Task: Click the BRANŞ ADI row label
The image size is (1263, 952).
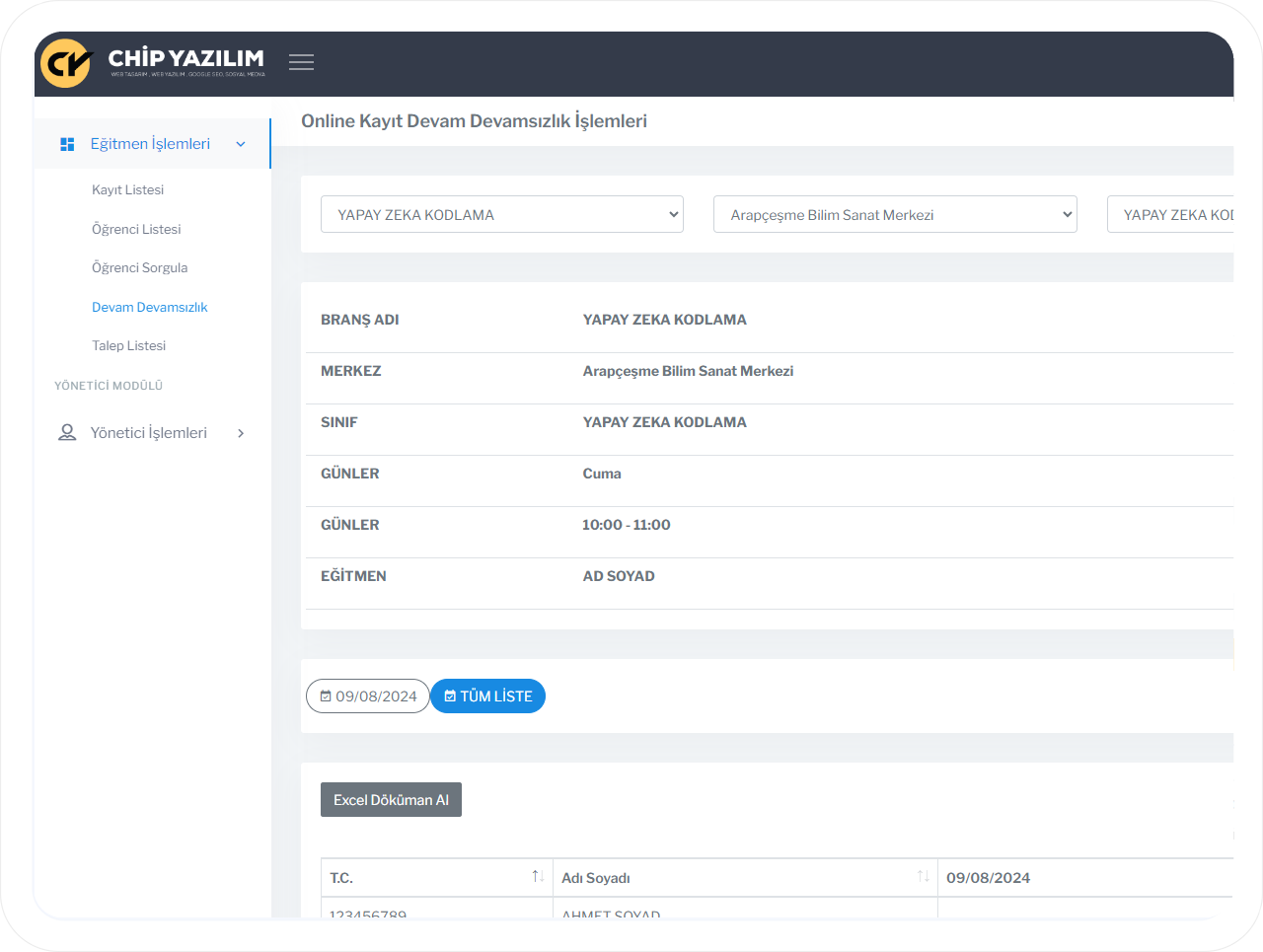Action: click(x=360, y=320)
